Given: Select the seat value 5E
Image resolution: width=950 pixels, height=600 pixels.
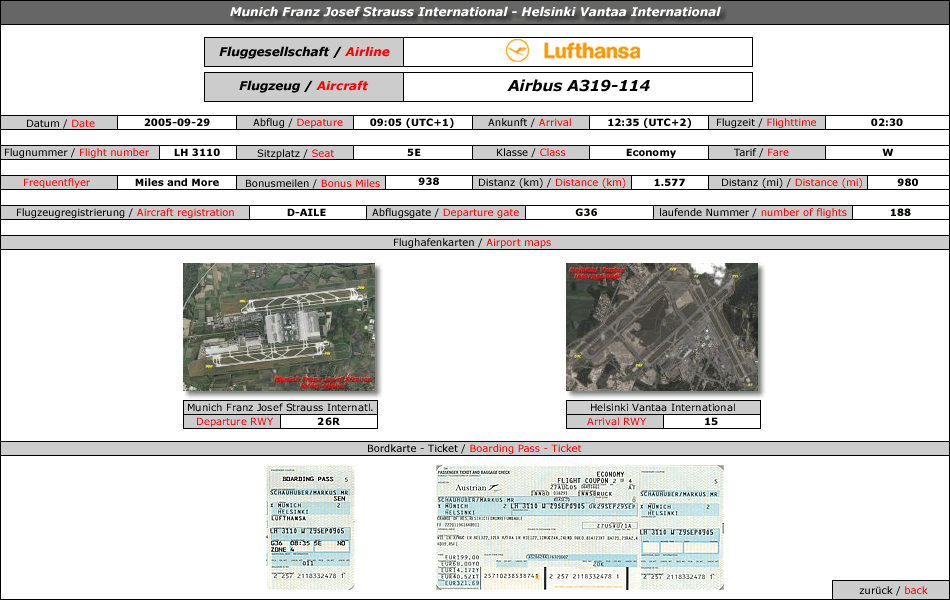Looking at the screenshot, I should coord(414,153).
